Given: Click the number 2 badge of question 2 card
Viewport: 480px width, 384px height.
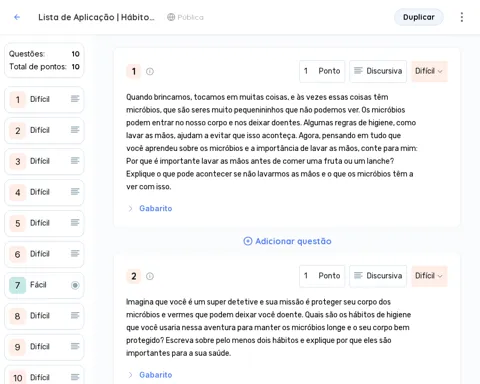Looking at the screenshot, I should pos(134,276).
